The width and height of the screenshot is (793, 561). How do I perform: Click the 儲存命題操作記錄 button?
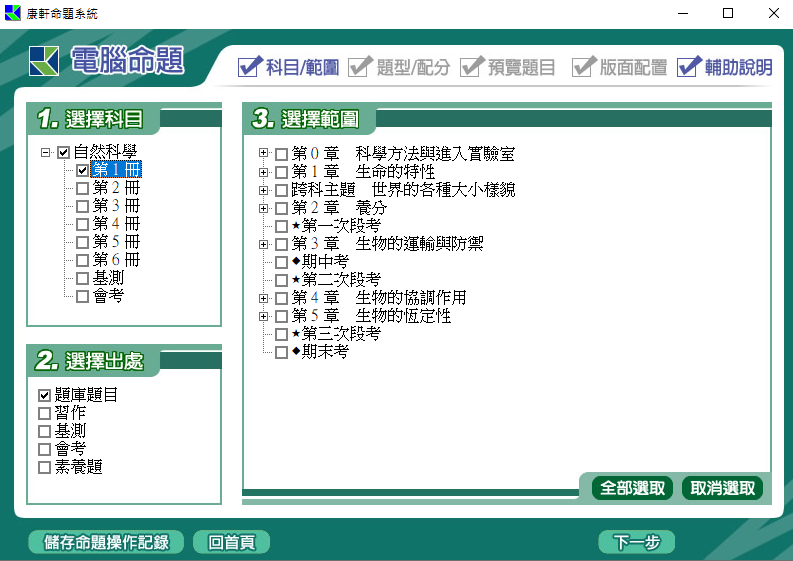pos(107,542)
